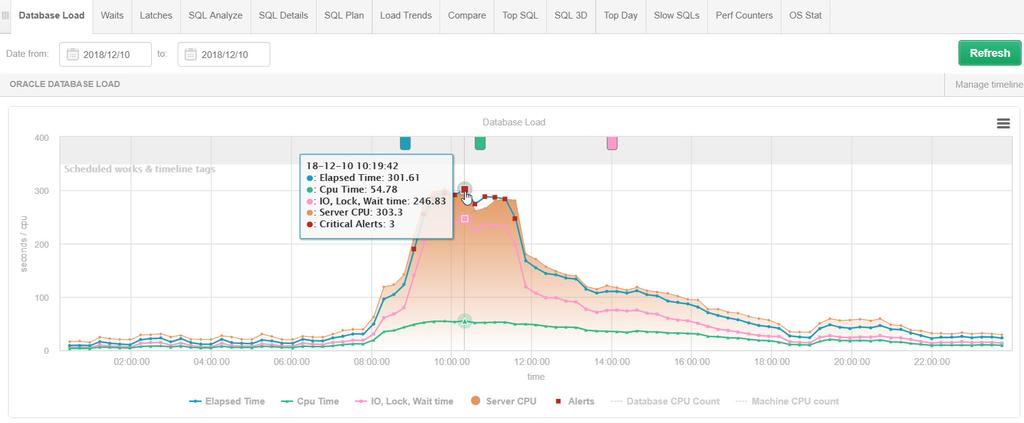This screenshot has height=423, width=1024.
Task: Click the Date from input field
Action: [x=105, y=54]
